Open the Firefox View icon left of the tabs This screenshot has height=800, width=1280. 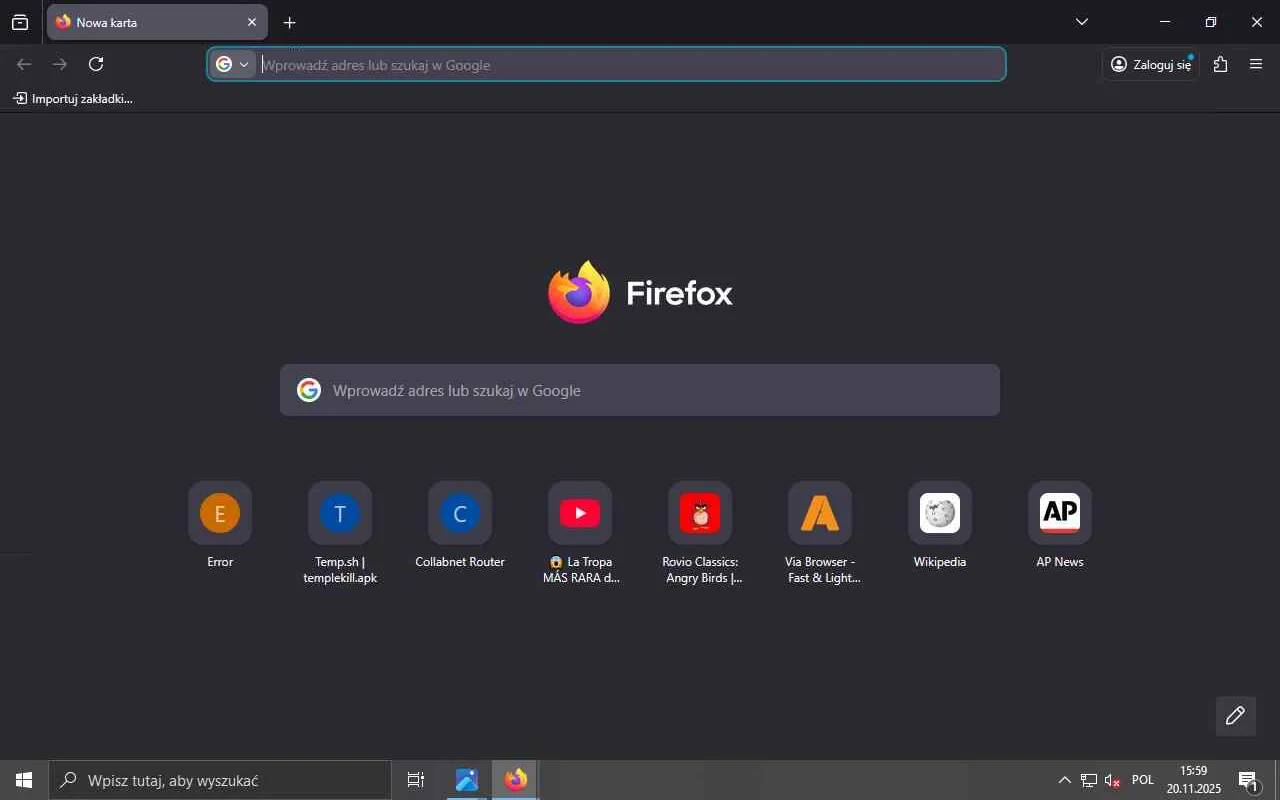click(x=20, y=22)
